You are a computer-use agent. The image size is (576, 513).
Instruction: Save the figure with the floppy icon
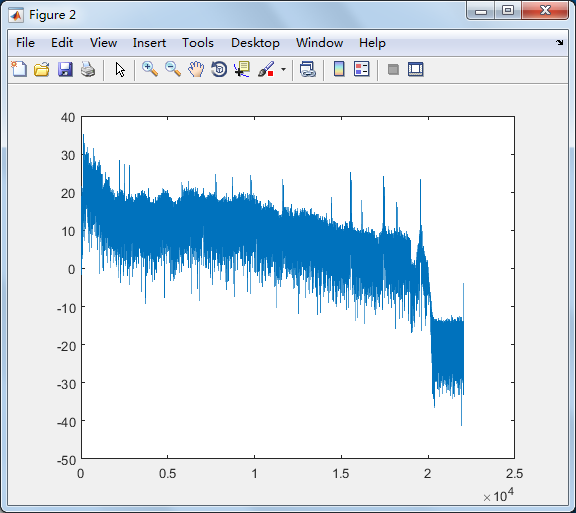(x=65, y=69)
